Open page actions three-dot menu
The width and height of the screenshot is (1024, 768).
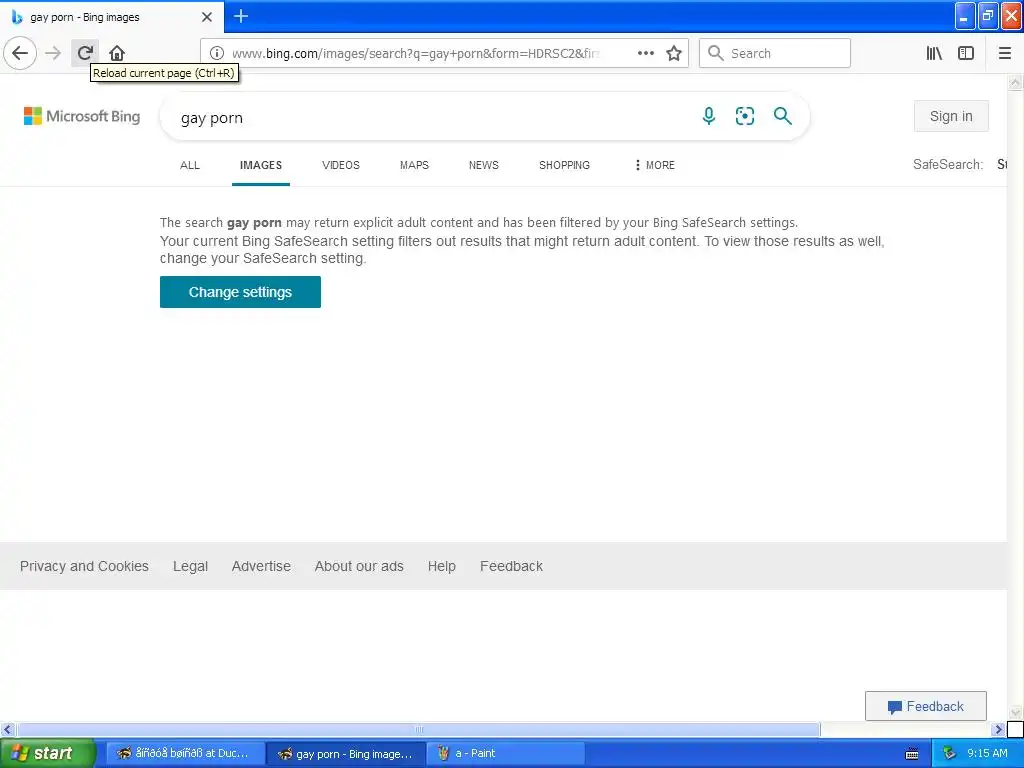click(645, 54)
